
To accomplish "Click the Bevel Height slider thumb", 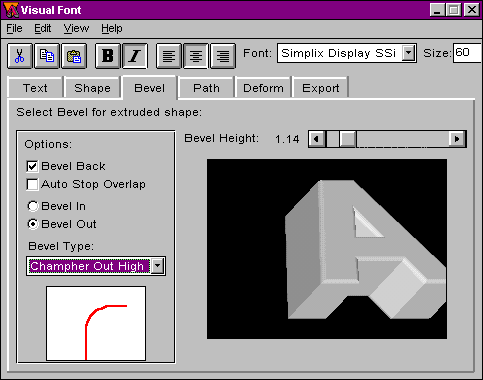I will pyautogui.click(x=348, y=139).
